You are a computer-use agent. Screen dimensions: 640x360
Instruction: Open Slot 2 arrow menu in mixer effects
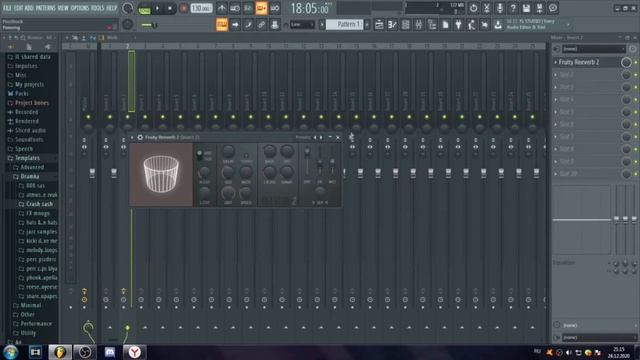pyautogui.click(x=556, y=75)
